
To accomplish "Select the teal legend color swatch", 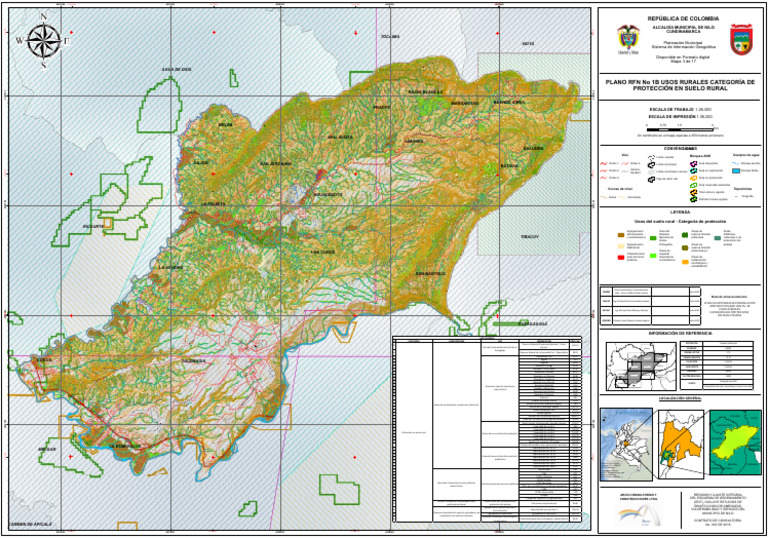I will 718,238.
